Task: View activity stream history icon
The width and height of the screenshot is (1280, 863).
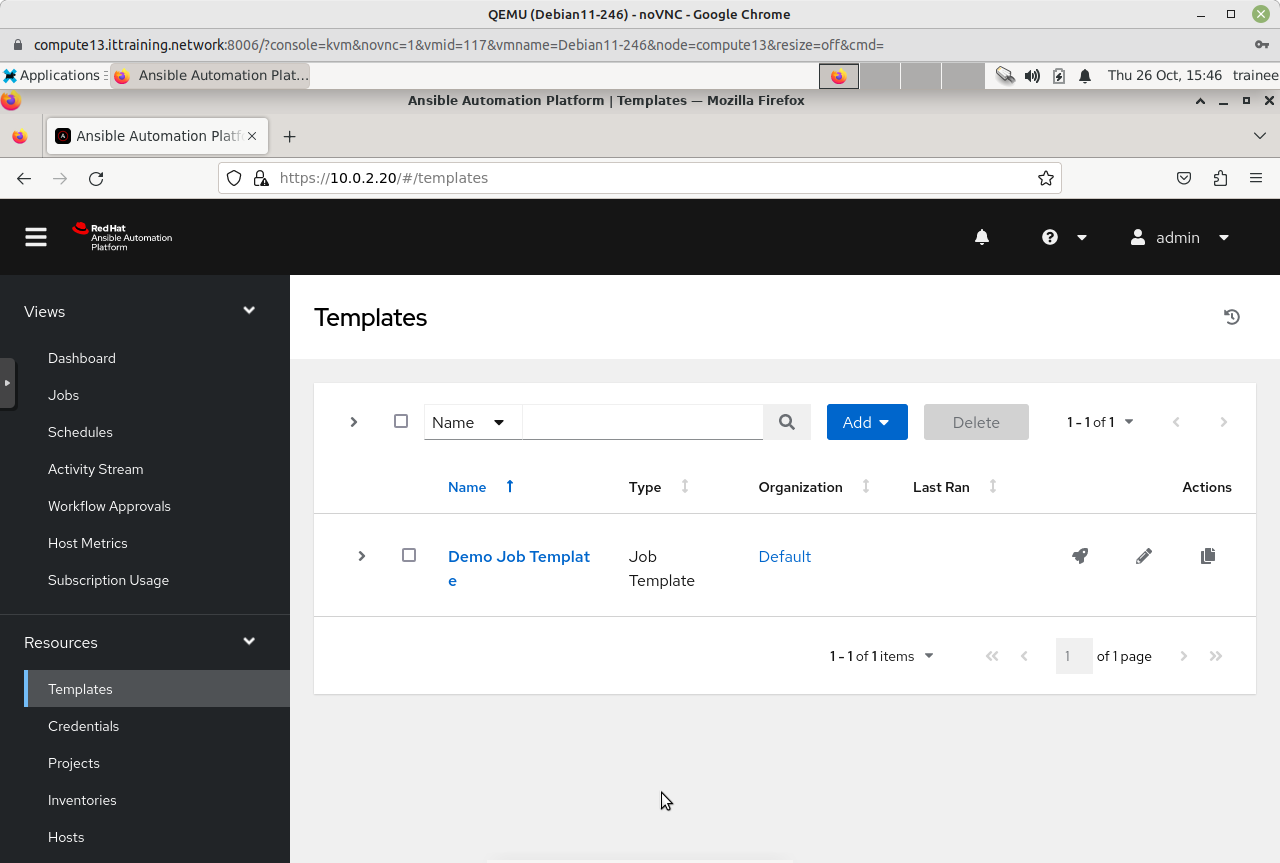Action: (x=1232, y=317)
